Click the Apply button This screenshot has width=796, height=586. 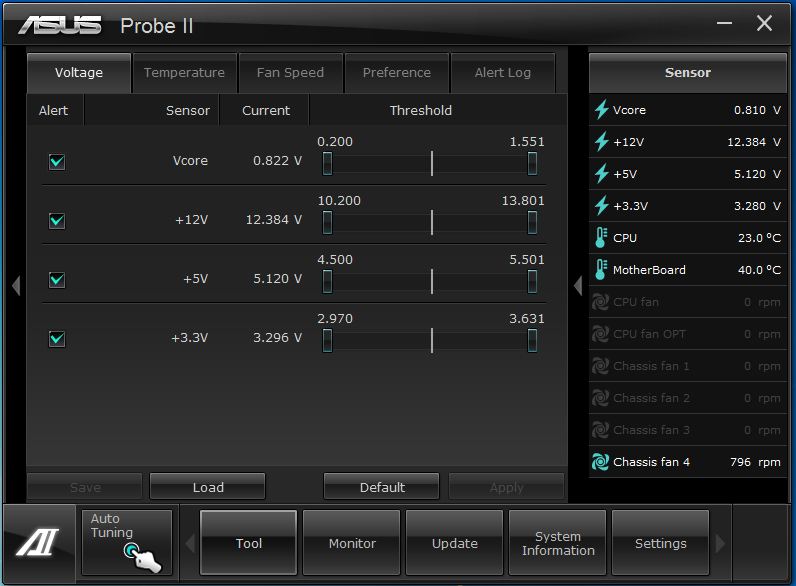coord(506,487)
